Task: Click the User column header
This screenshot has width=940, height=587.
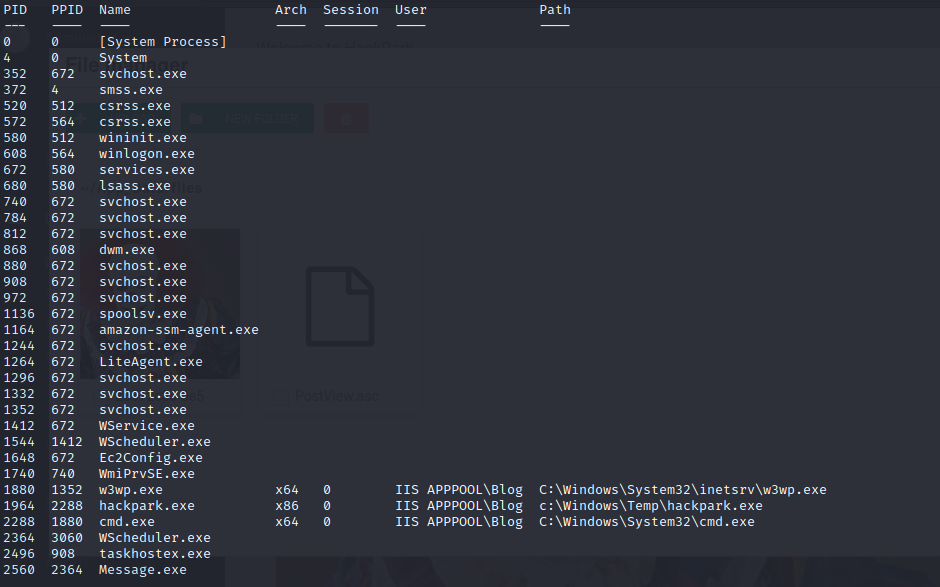Action: pyautogui.click(x=410, y=9)
